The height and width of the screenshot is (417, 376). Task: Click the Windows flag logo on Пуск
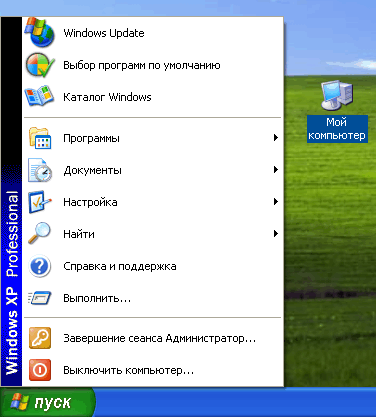[19, 402]
